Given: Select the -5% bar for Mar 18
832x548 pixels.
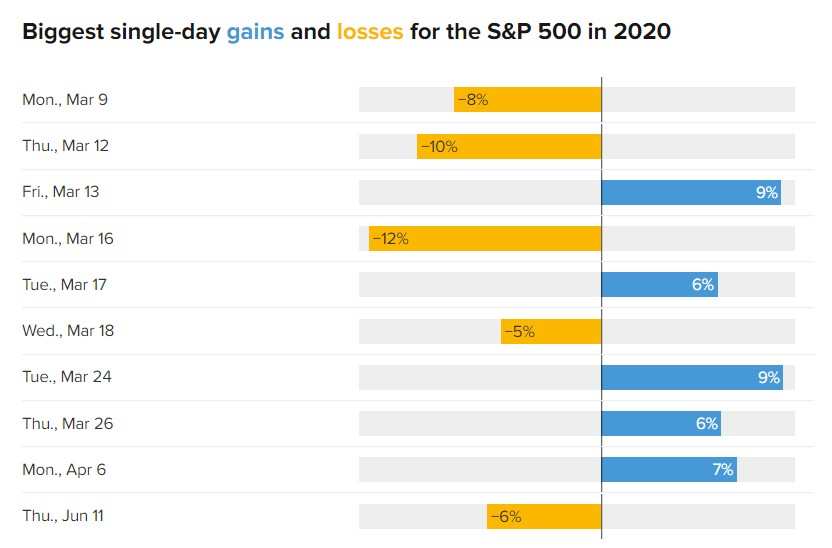Looking at the screenshot, I should coord(551,332).
